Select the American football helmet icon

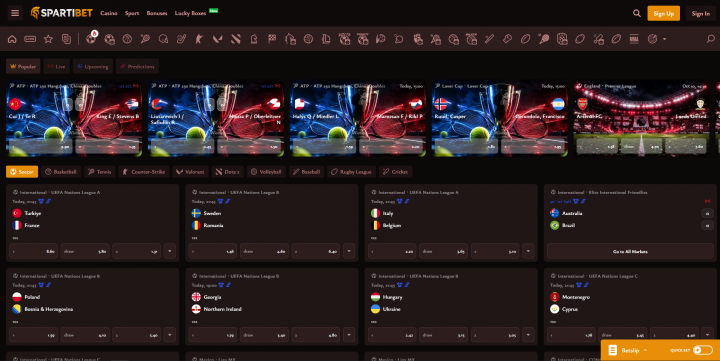point(163,39)
